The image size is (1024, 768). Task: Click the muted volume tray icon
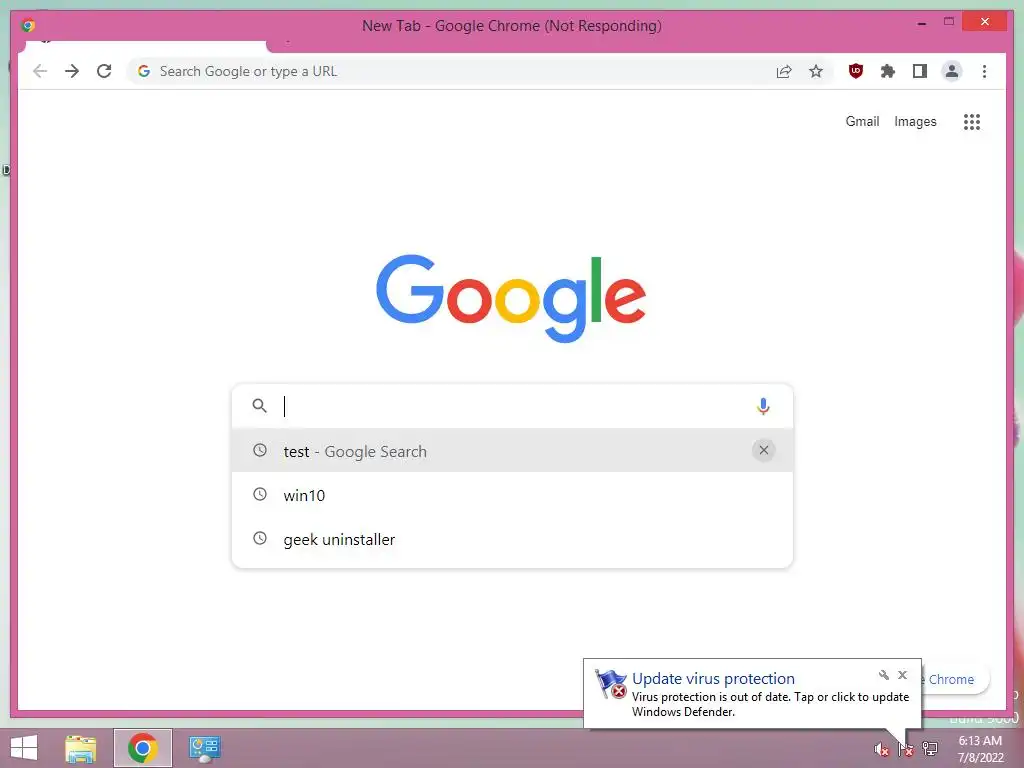(881, 749)
